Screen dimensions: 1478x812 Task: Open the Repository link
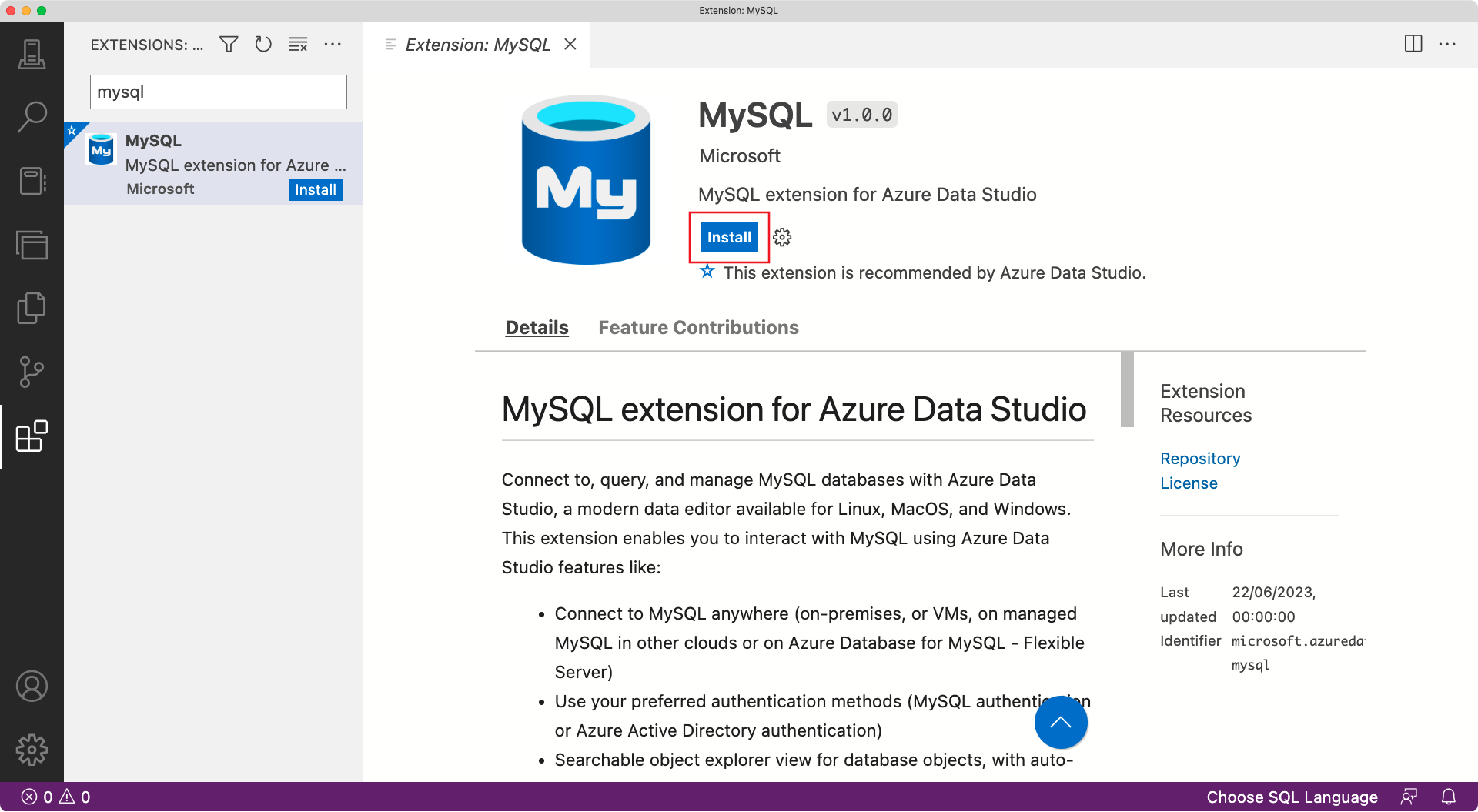pyautogui.click(x=1199, y=458)
